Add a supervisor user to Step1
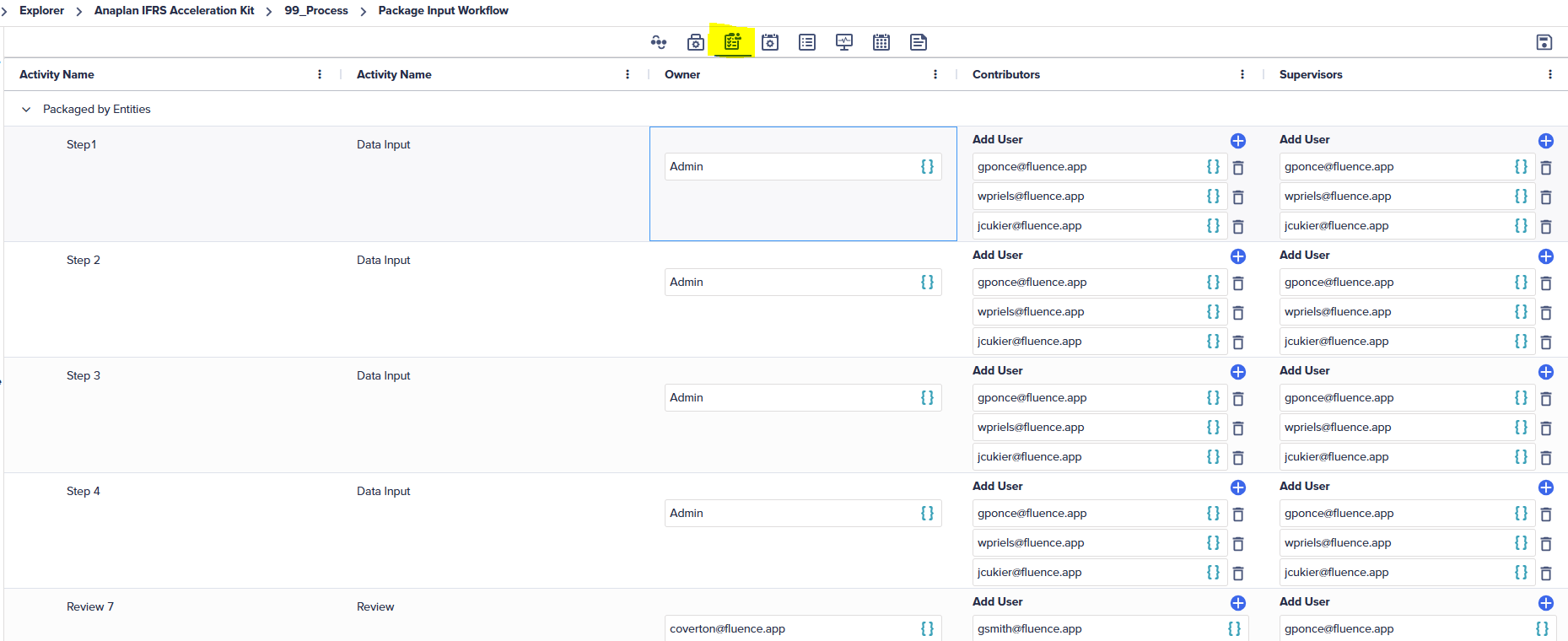 tap(1546, 141)
